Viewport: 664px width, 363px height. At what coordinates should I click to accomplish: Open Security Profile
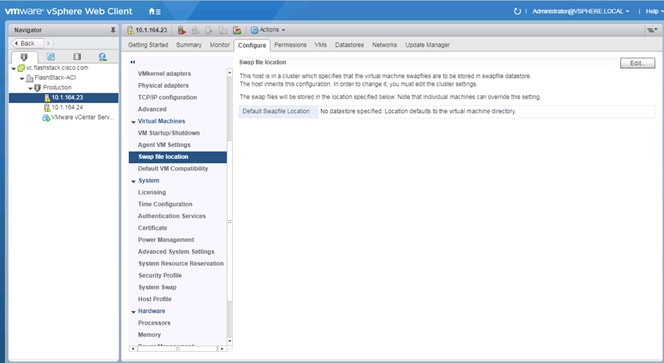[160, 275]
